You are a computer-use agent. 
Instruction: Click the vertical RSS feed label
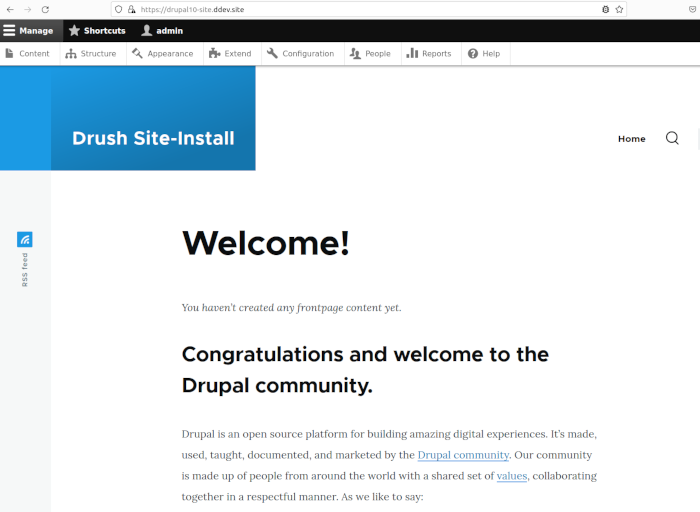[x=25, y=270]
